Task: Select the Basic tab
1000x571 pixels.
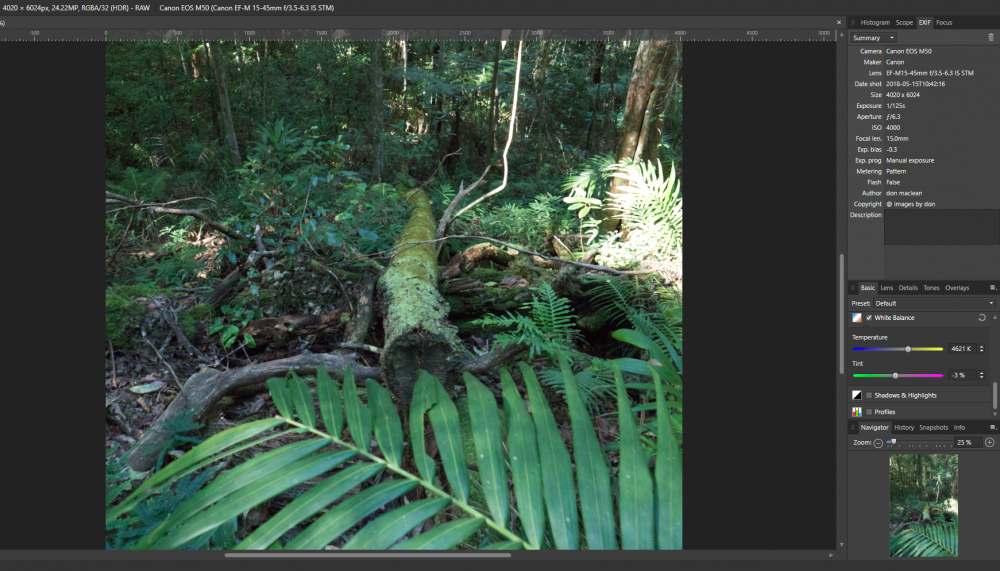Action: point(867,288)
